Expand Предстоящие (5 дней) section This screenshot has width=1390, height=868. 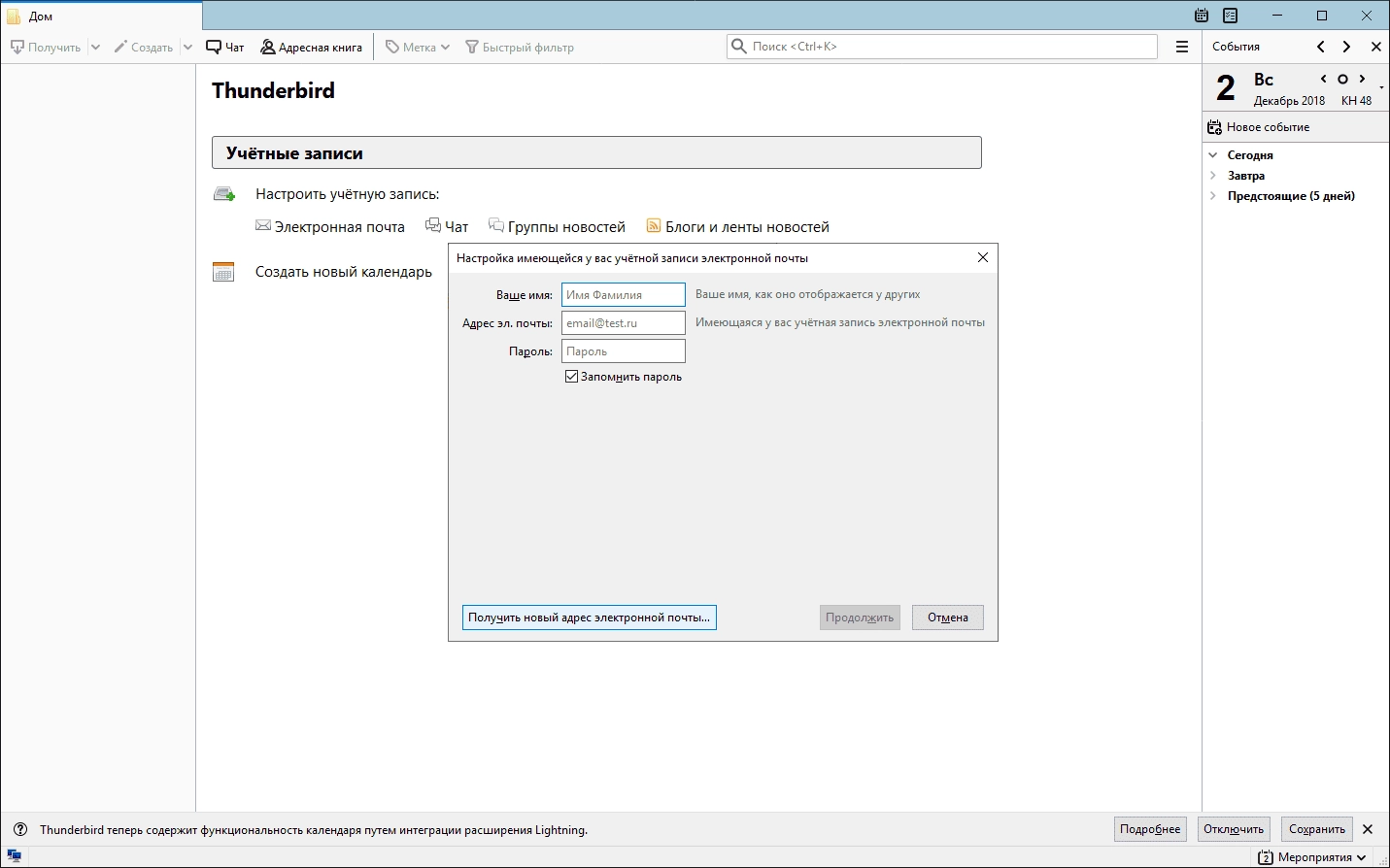coord(1212,196)
